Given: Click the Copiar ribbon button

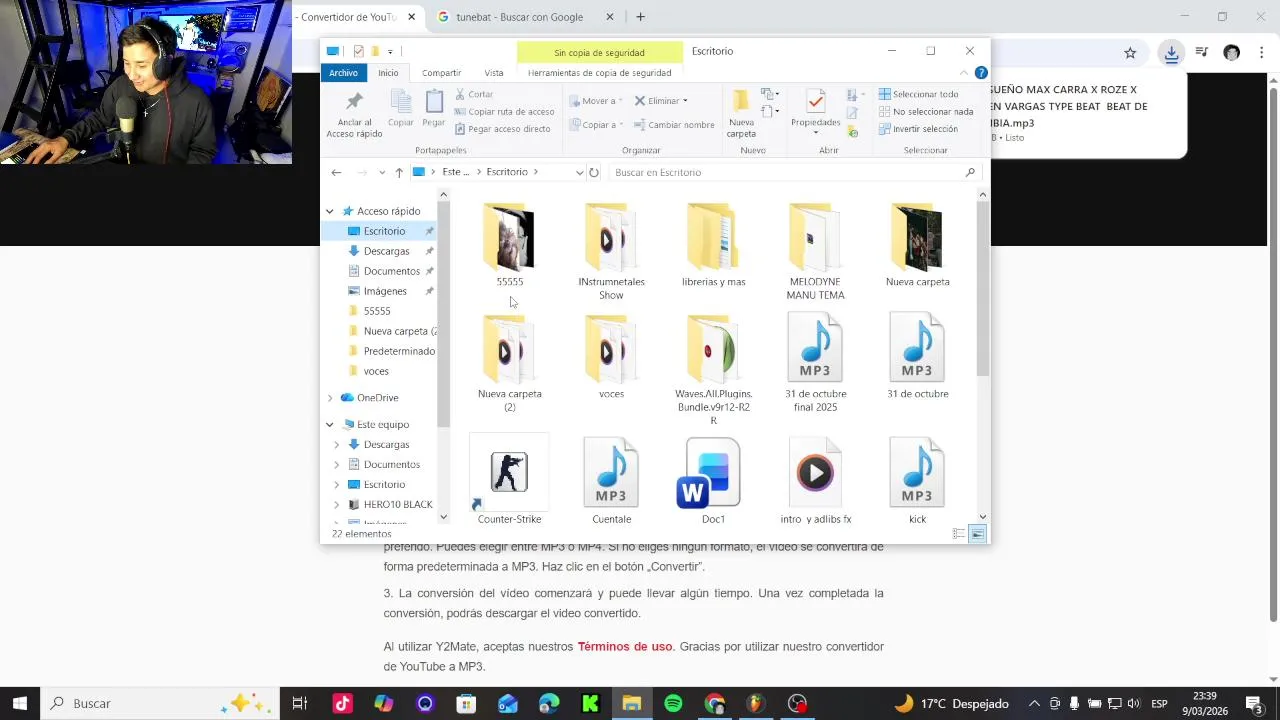Looking at the screenshot, I should tap(401, 109).
